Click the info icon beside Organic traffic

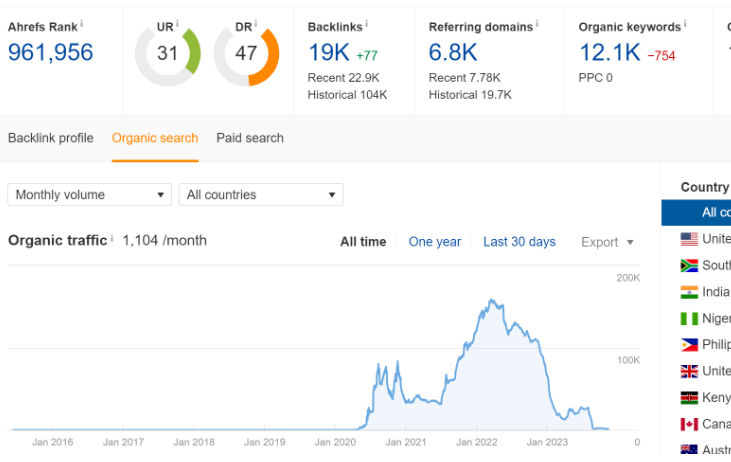pos(112,240)
